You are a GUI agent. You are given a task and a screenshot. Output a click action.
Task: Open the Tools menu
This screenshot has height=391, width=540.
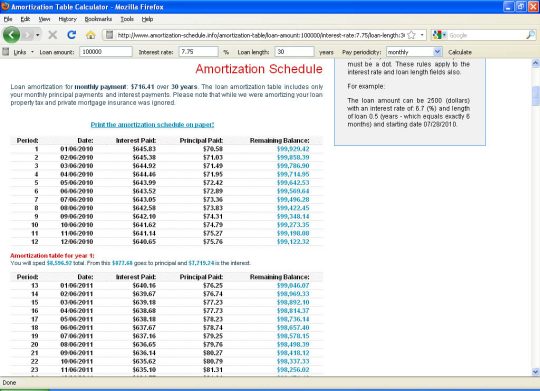127,19
